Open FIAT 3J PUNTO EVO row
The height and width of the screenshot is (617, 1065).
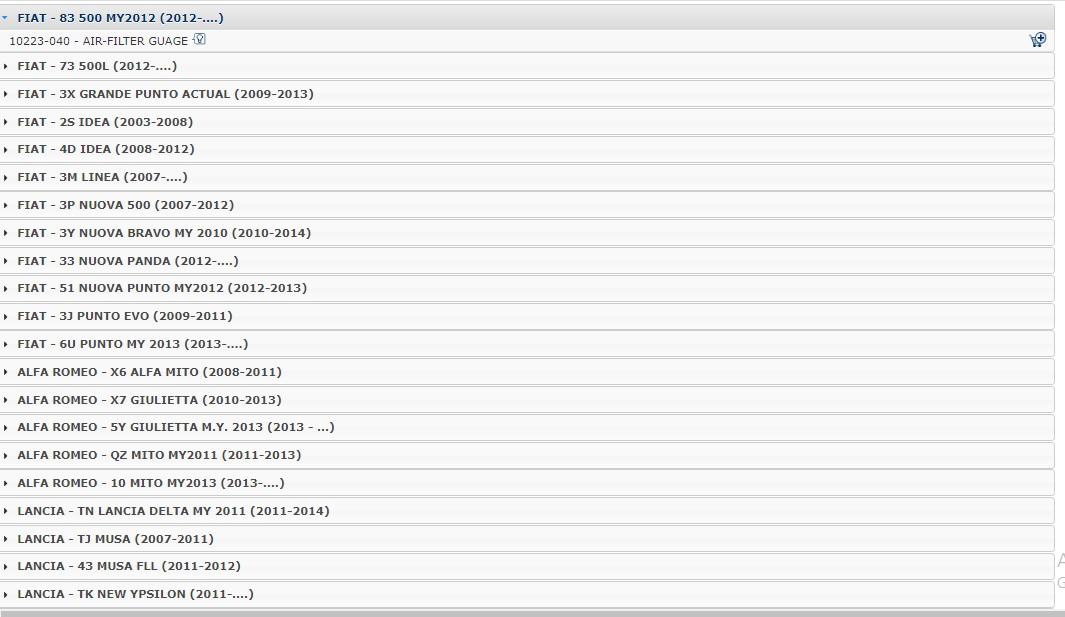527,316
